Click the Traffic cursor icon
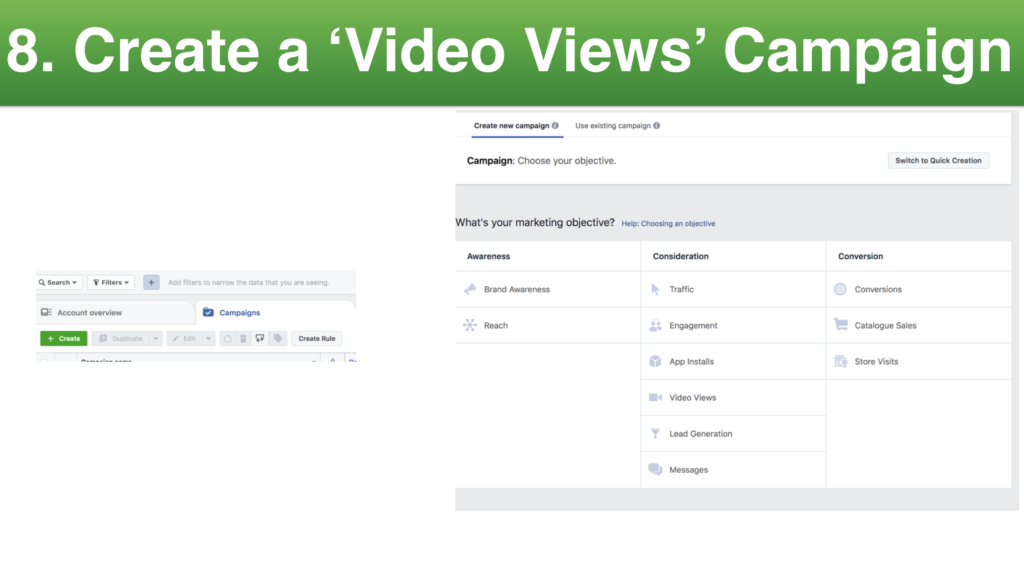1024x573 pixels. (x=655, y=289)
